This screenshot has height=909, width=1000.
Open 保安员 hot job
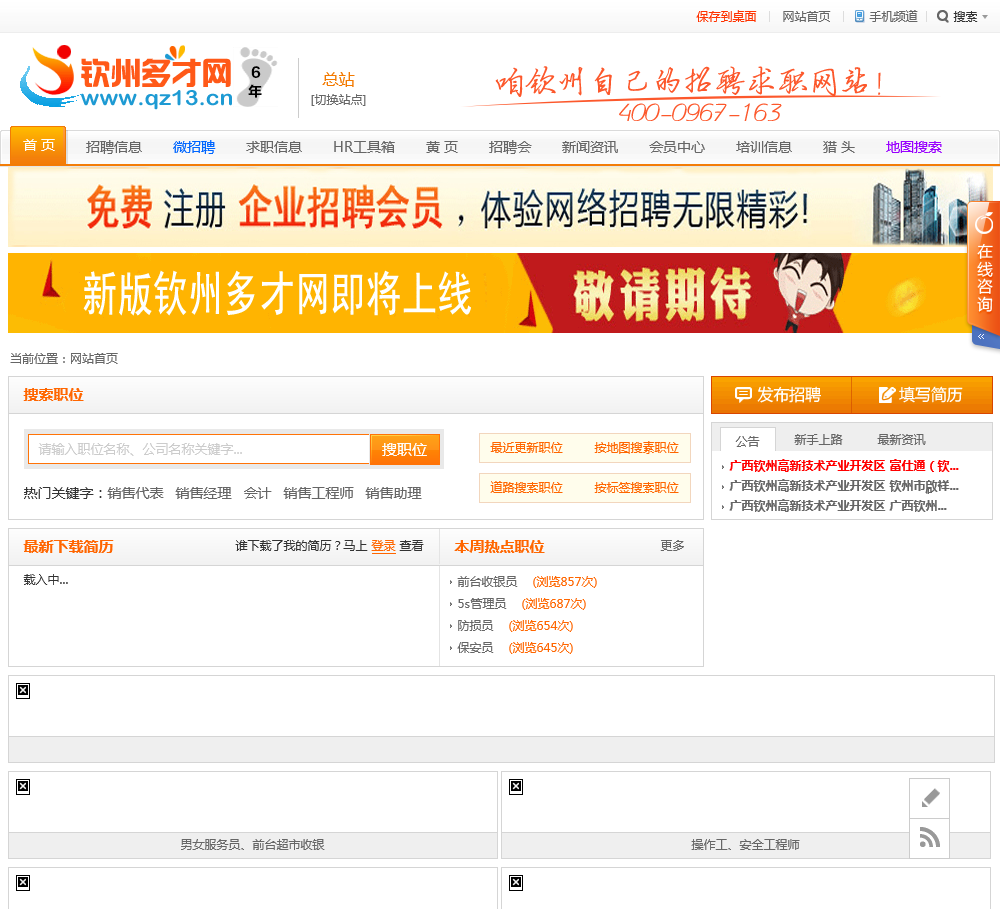pyautogui.click(x=475, y=648)
